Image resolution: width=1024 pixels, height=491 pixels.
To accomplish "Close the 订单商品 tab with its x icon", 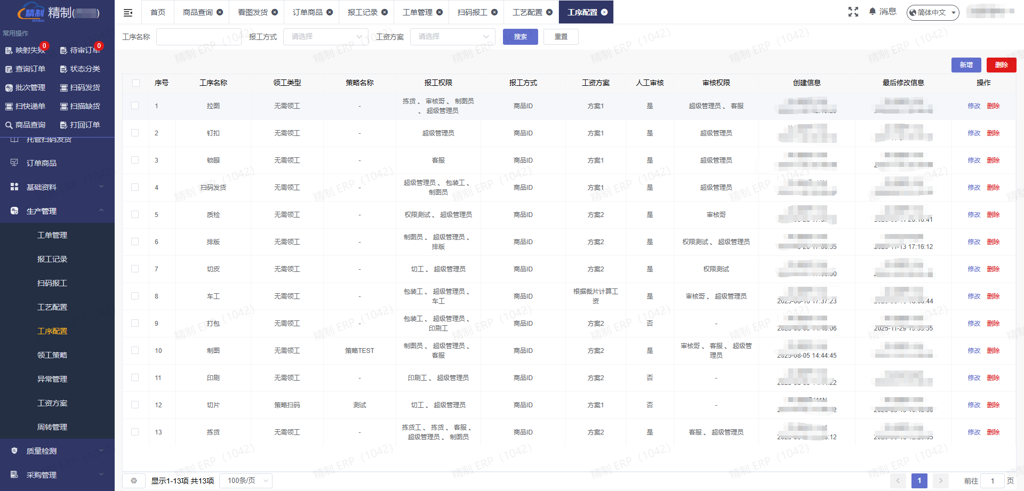I will click(x=329, y=12).
